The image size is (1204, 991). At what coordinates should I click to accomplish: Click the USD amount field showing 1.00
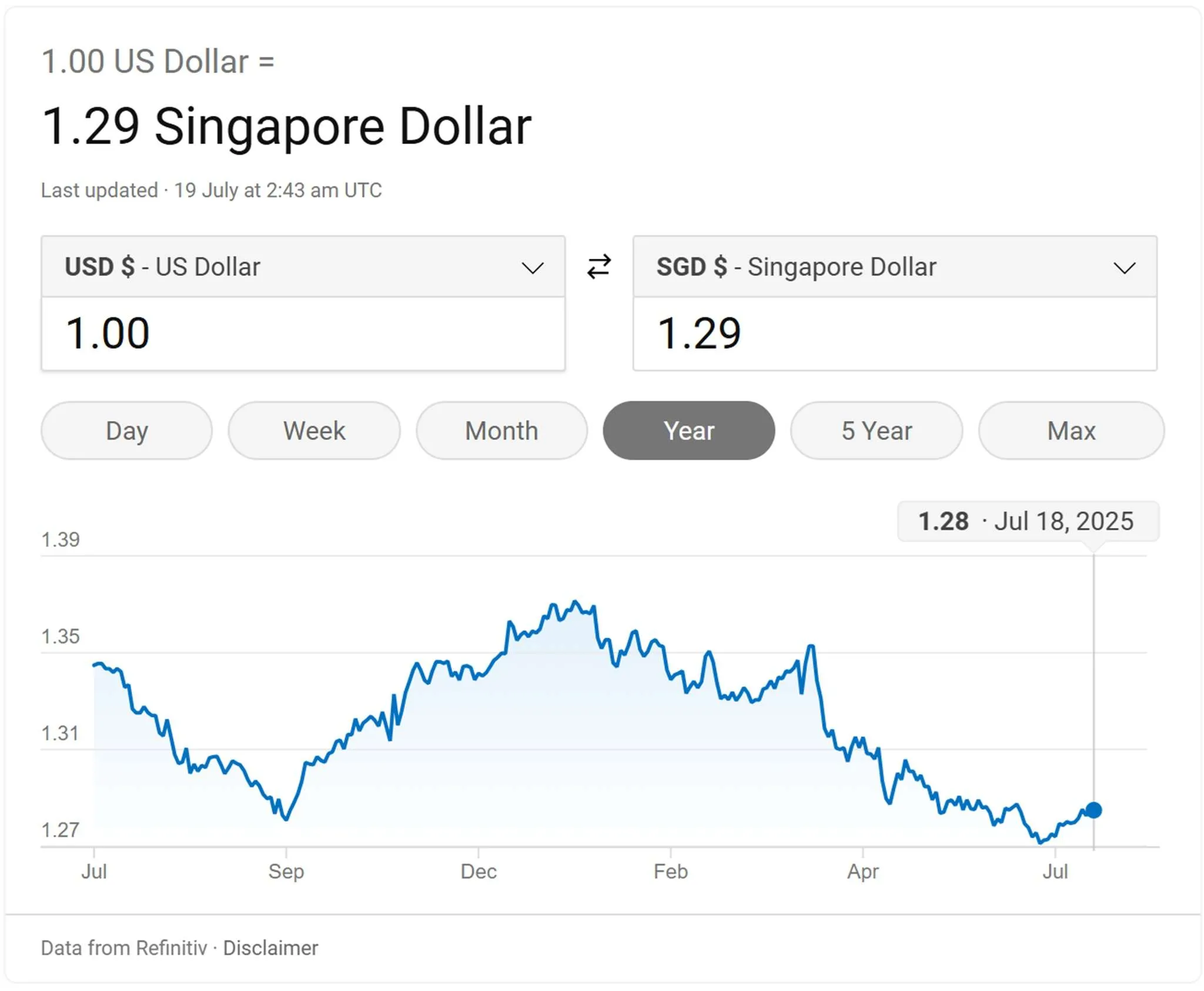(303, 334)
